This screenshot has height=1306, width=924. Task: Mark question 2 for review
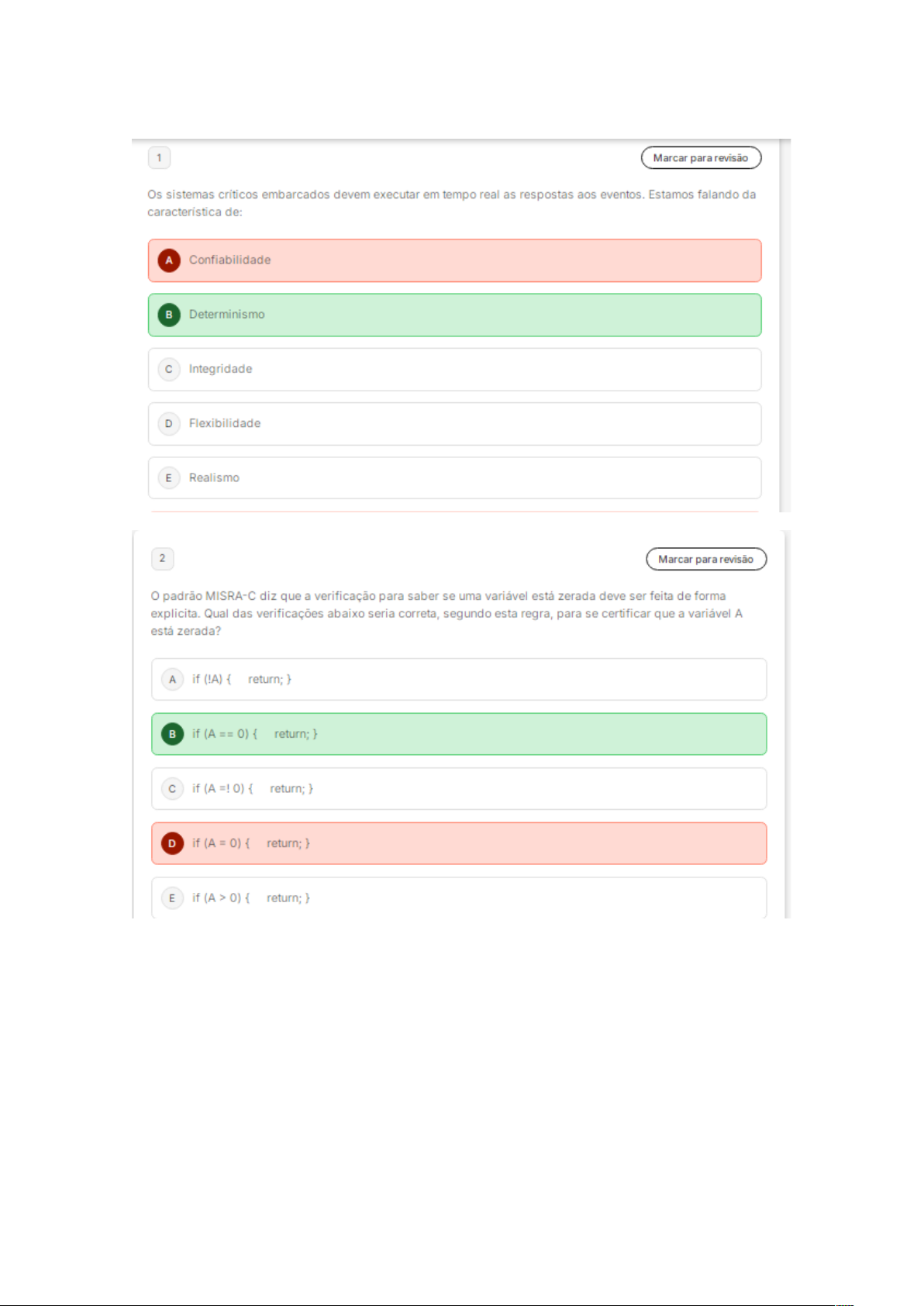705,559
